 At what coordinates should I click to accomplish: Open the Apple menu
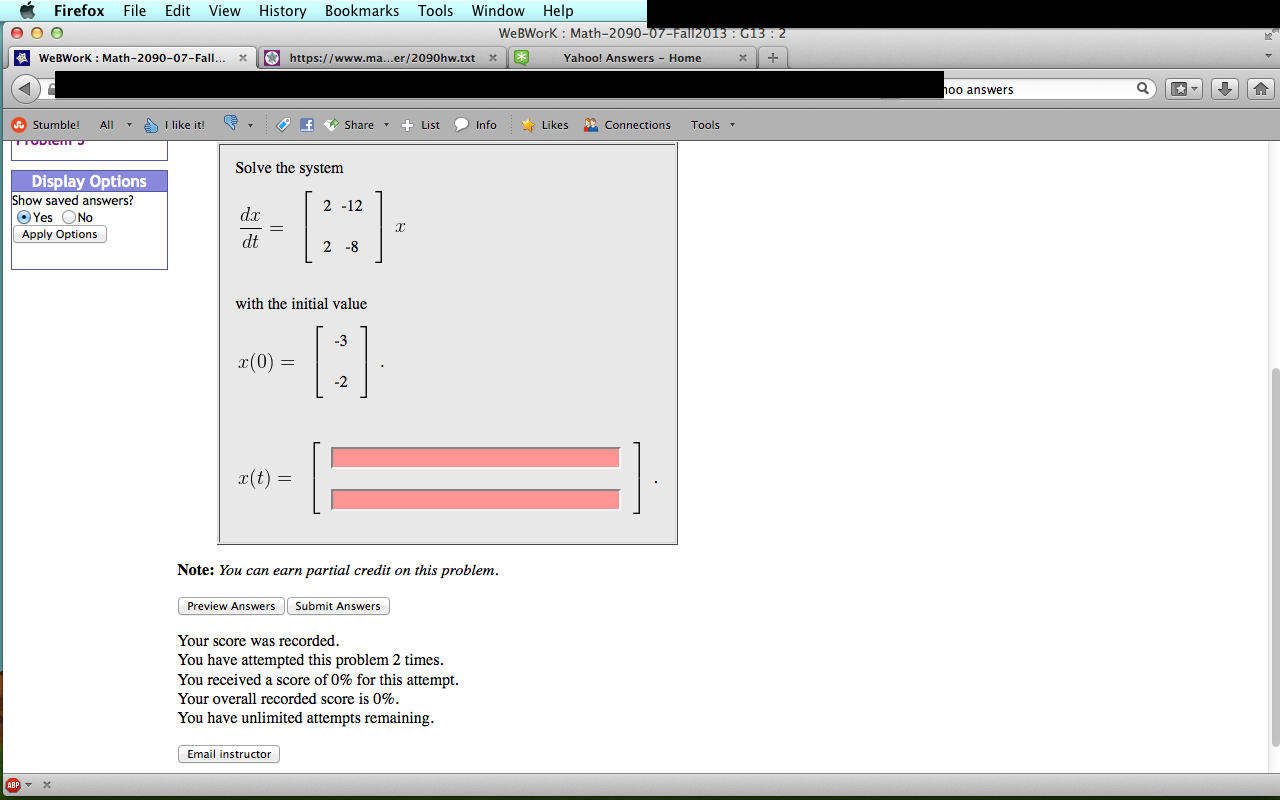click(27, 11)
